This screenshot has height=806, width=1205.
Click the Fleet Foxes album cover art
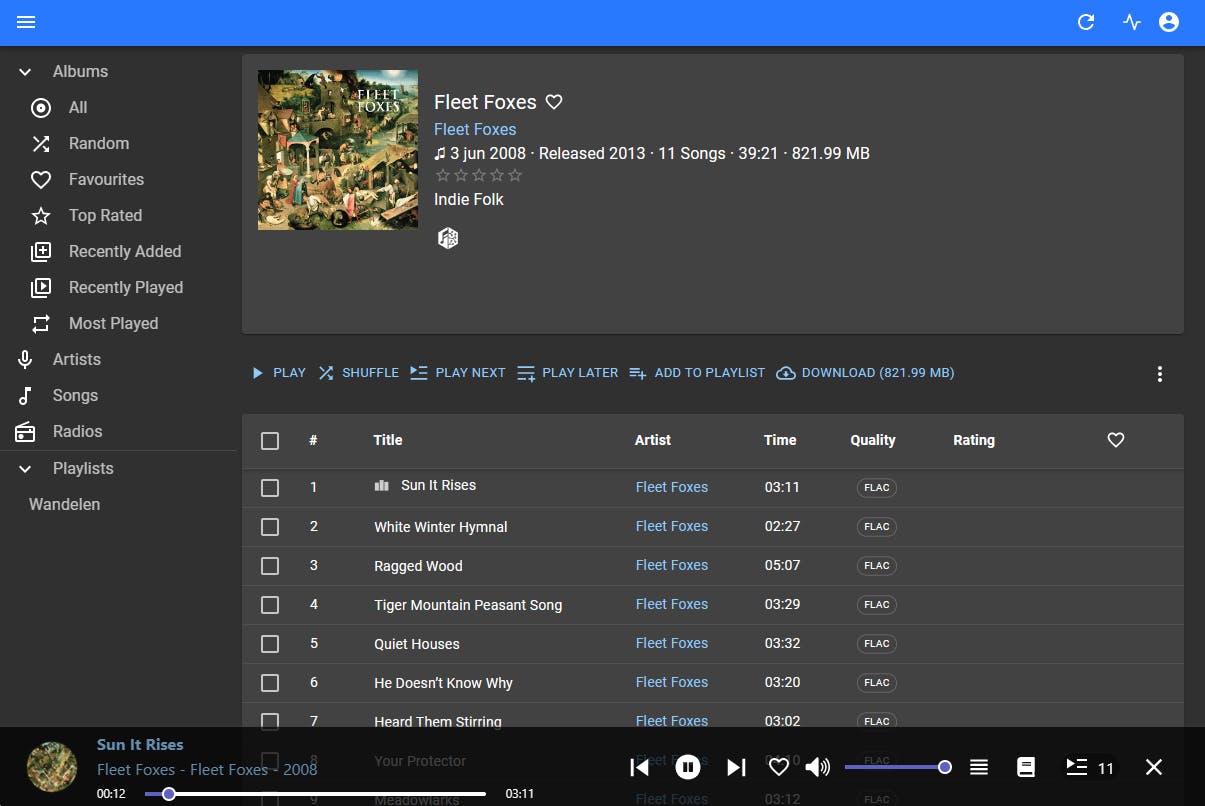pyautogui.click(x=338, y=150)
